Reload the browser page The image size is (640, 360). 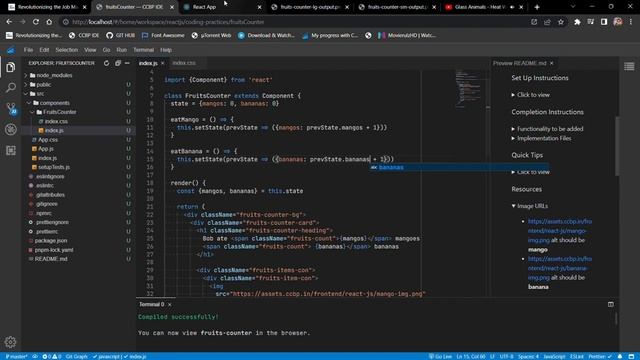pyautogui.click(x=36, y=22)
